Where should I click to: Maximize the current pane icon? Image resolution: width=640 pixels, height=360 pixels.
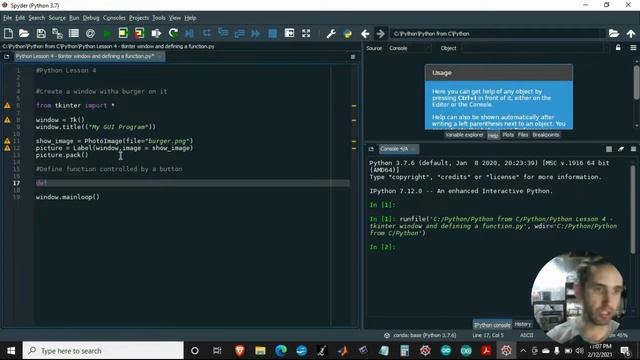(x=289, y=33)
